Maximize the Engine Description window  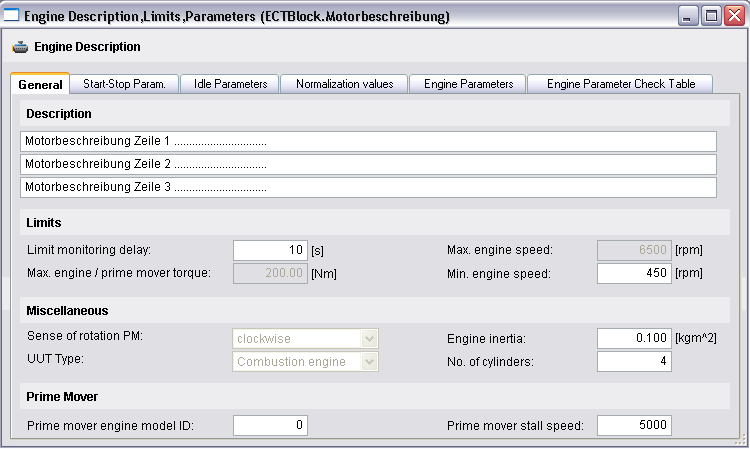click(x=711, y=16)
